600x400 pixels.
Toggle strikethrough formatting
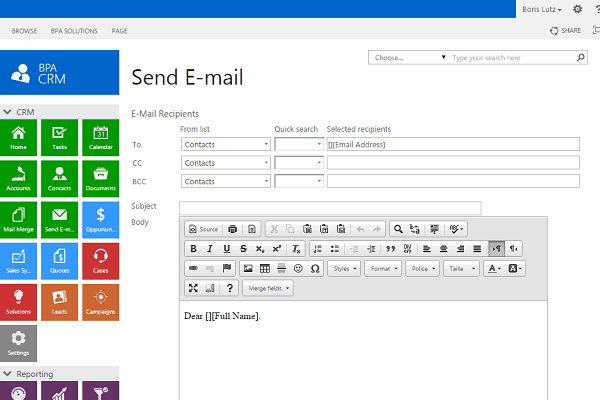pyautogui.click(x=243, y=249)
